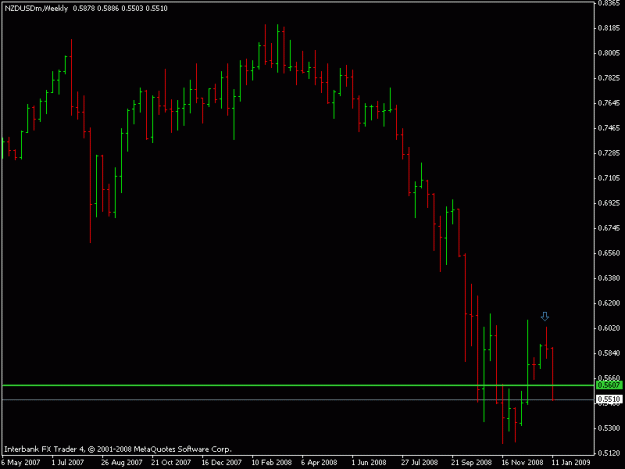The image size is (625, 469).
Task: Click the 26 Aug 2007 date label
Action: click(x=122, y=462)
